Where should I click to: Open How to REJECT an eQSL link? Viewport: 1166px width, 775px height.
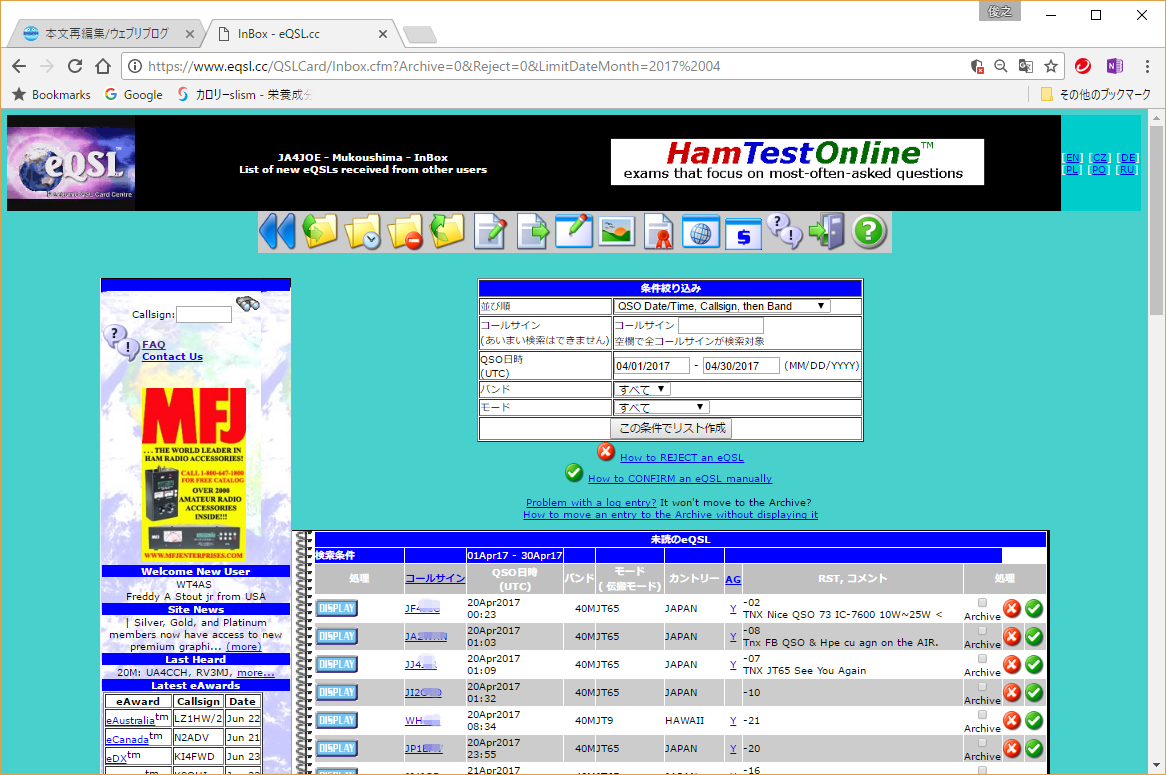(682, 457)
